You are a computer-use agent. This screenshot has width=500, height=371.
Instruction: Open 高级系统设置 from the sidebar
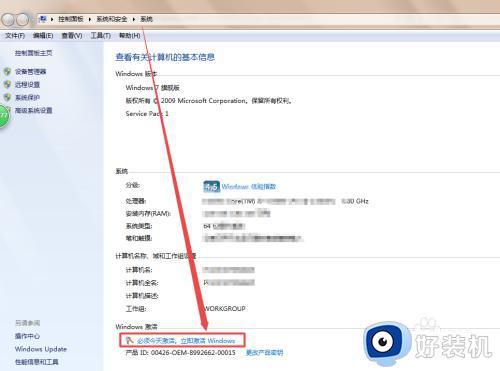(x=34, y=111)
